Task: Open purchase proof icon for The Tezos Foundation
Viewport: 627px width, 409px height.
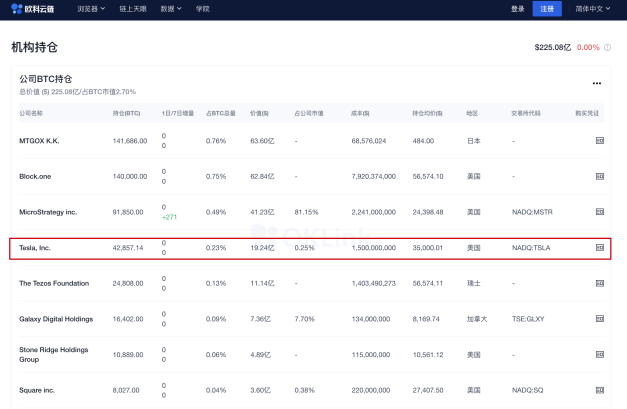Action: tap(599, 283)
